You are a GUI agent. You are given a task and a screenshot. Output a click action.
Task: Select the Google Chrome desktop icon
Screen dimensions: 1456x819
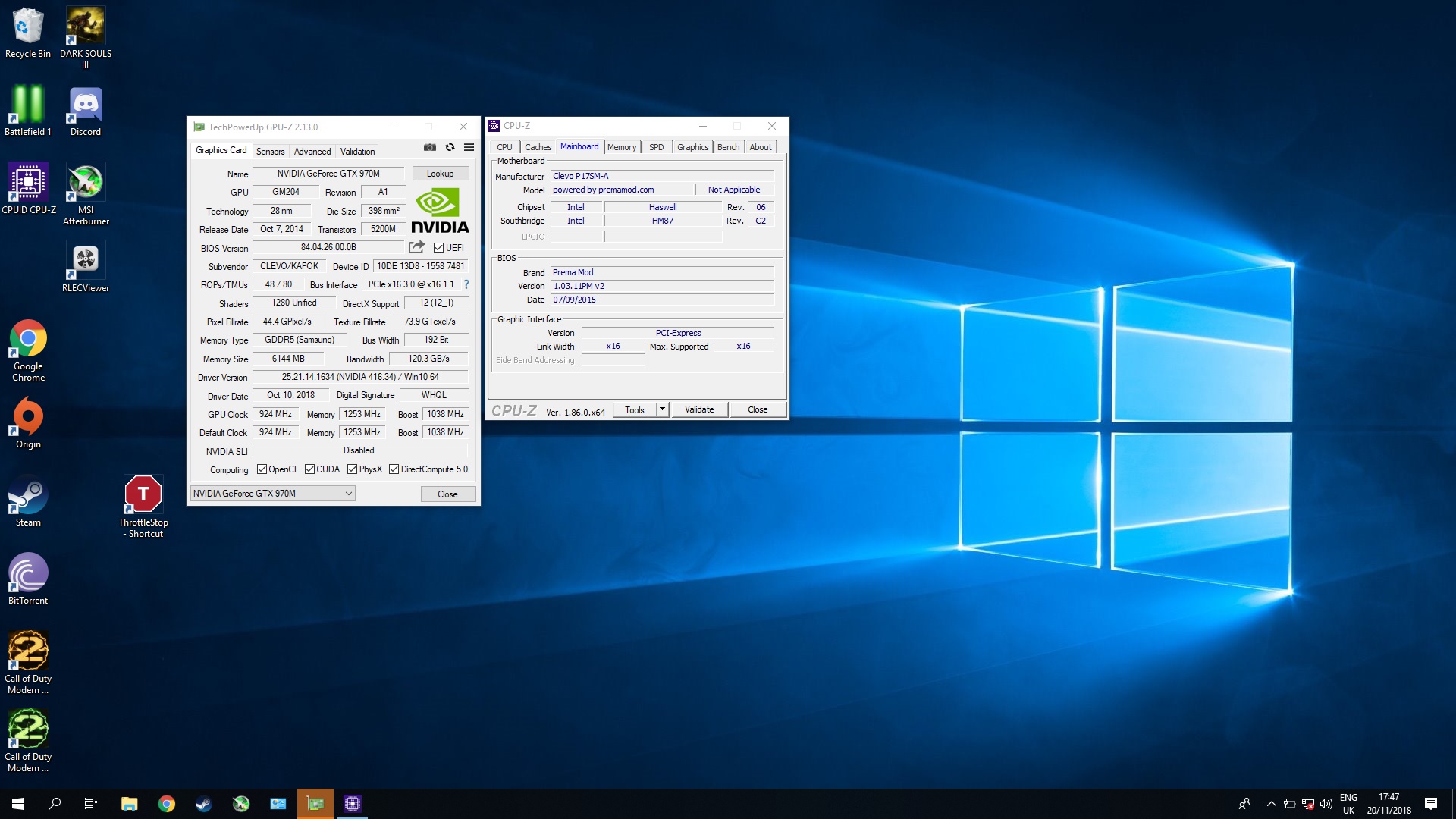28,350
